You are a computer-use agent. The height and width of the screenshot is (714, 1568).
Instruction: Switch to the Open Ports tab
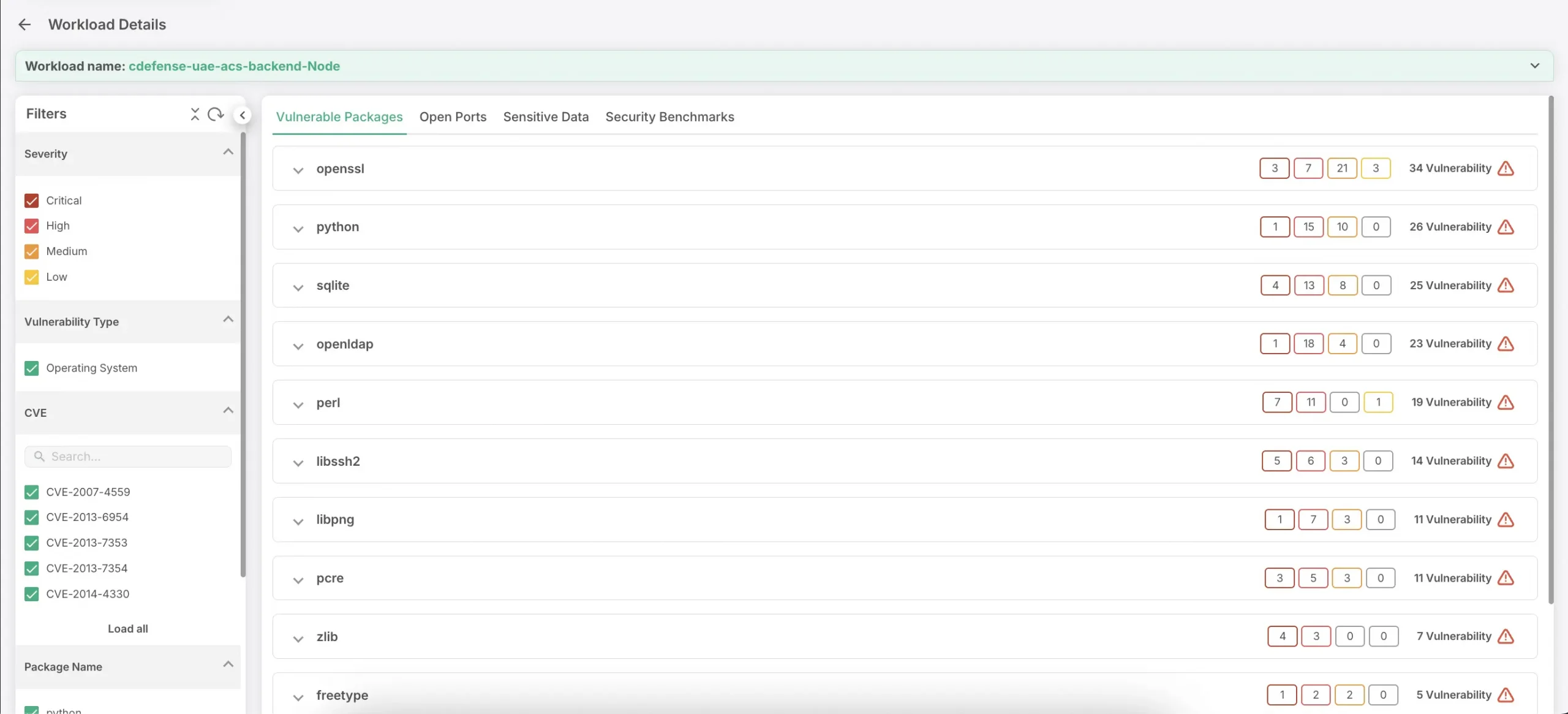pyautogui.click(x=453, y=117)
